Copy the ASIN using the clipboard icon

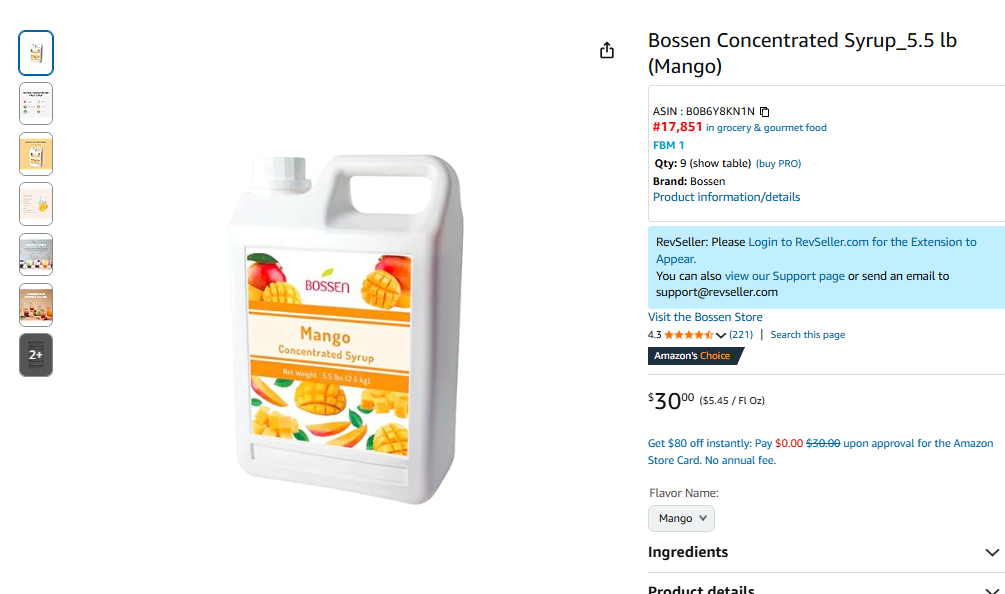tap(764, 111)
